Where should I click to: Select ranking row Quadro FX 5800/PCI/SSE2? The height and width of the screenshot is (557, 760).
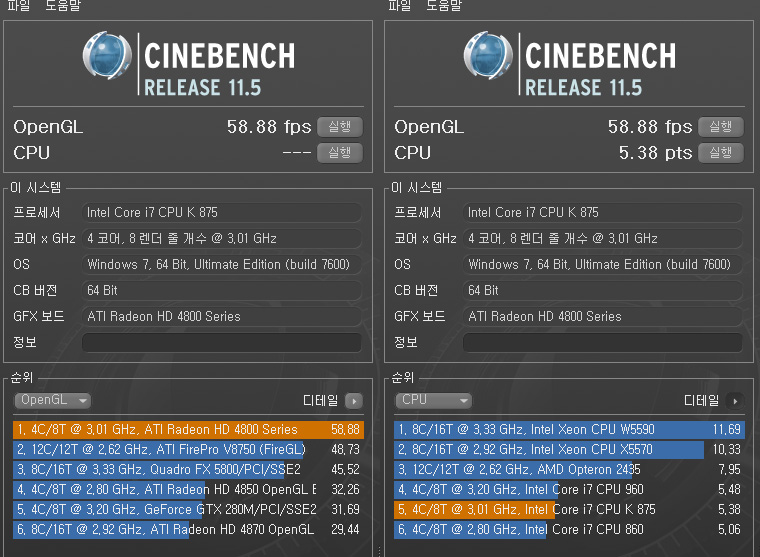point(189,469)
